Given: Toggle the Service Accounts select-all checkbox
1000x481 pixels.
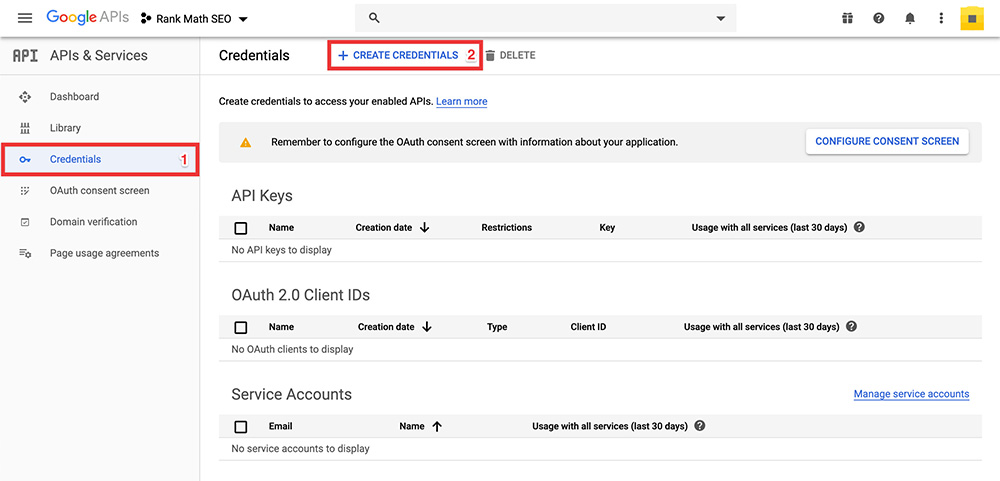Looking at the screenshot, I should click(x=241, y=427).
